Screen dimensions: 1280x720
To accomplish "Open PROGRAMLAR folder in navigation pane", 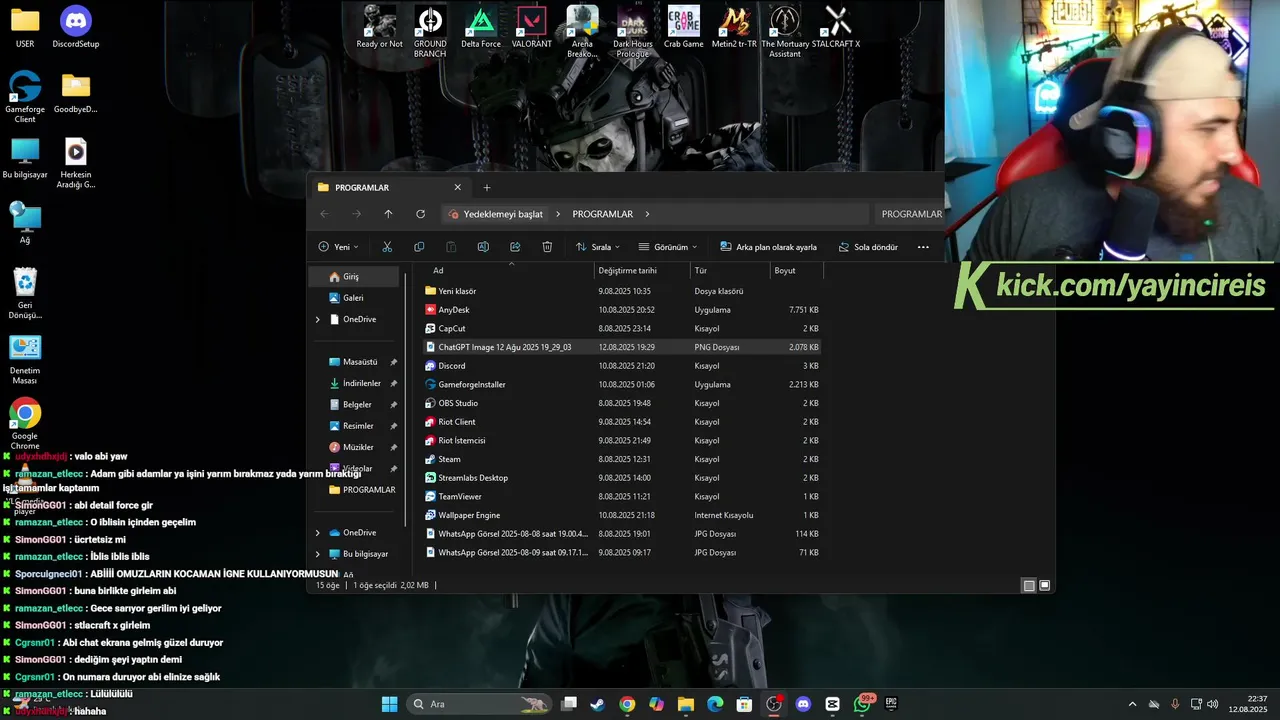I will tap(362, 490).
